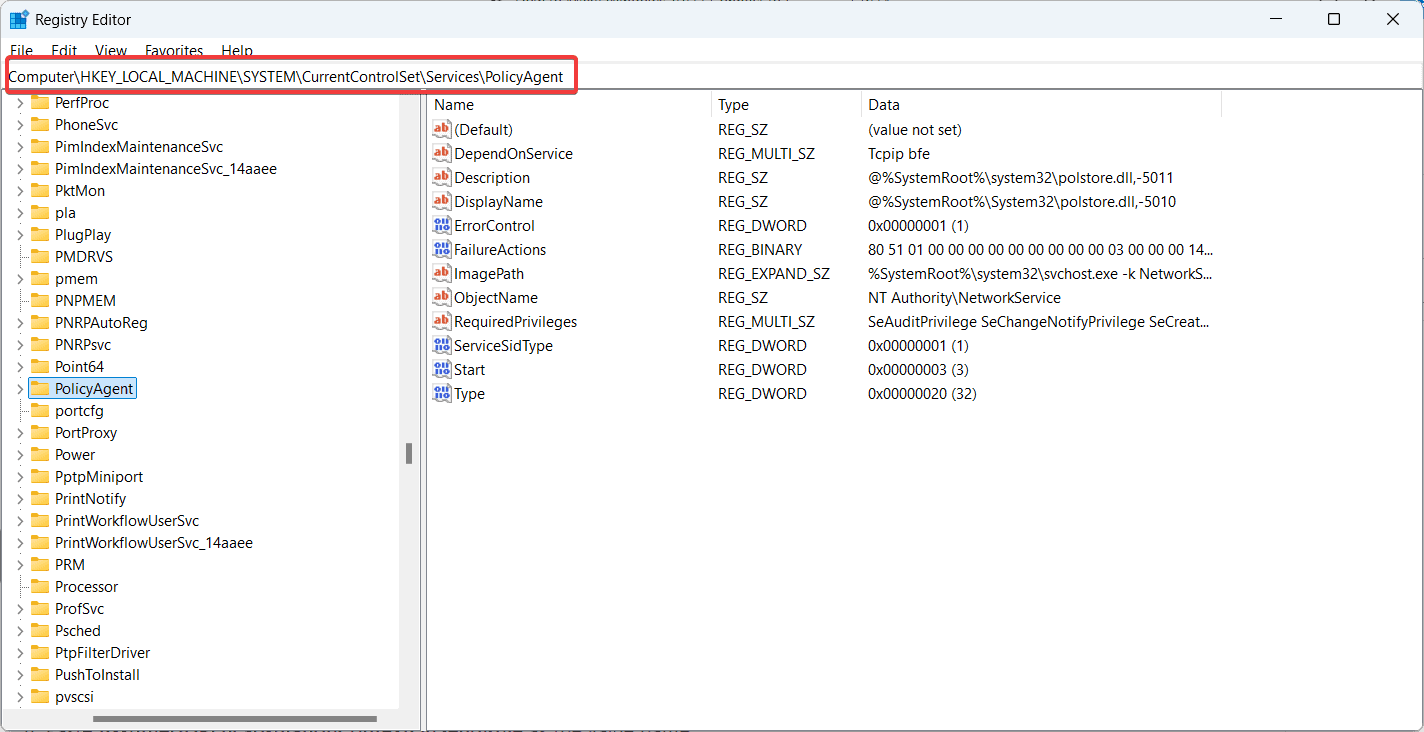Screen dimensions: 1424x732
Task: Click the binary icon for FailureActions
Action: 442,249
